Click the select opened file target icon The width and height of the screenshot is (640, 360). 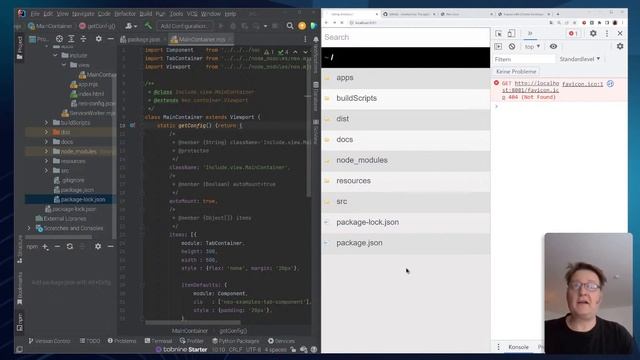click(60, 39)
